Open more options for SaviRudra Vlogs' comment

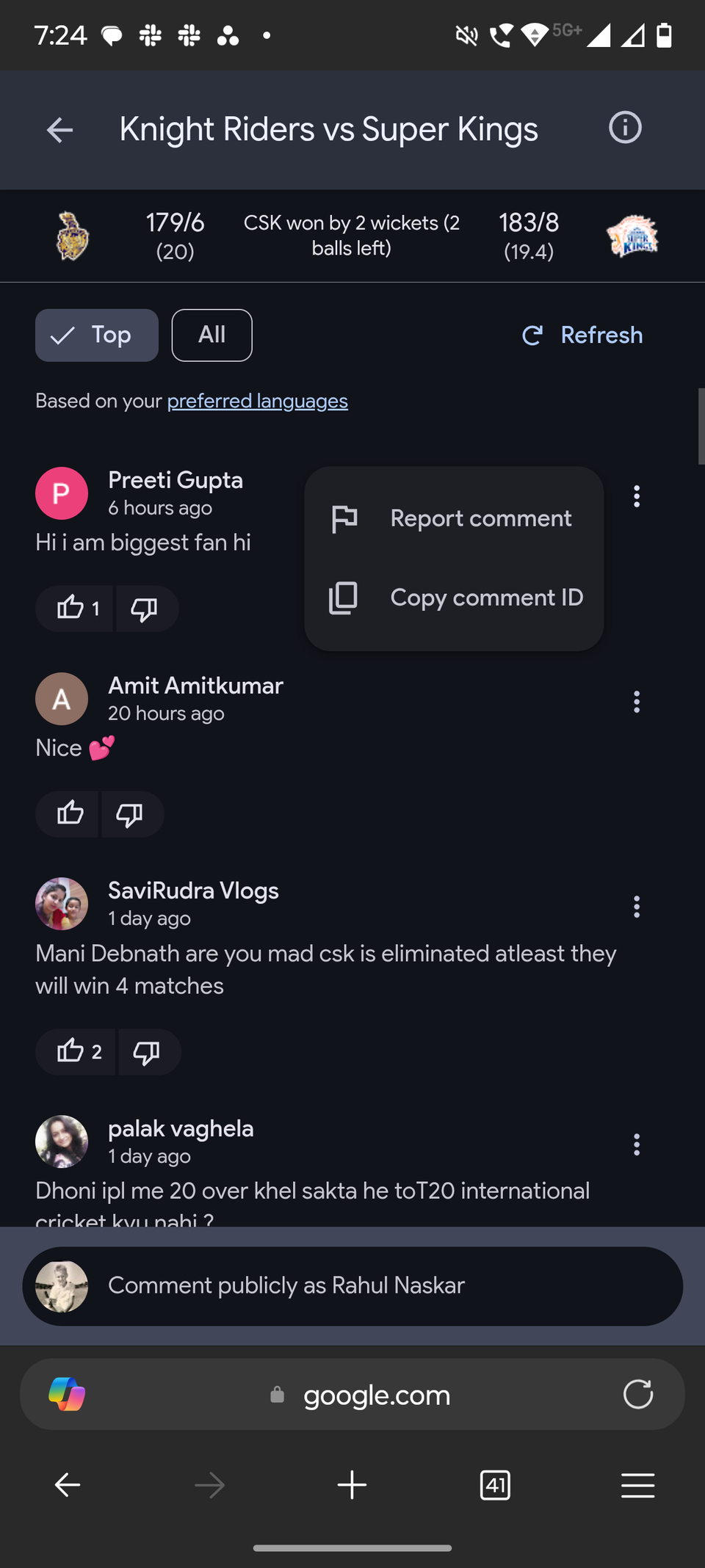click(x=637, y=907)
